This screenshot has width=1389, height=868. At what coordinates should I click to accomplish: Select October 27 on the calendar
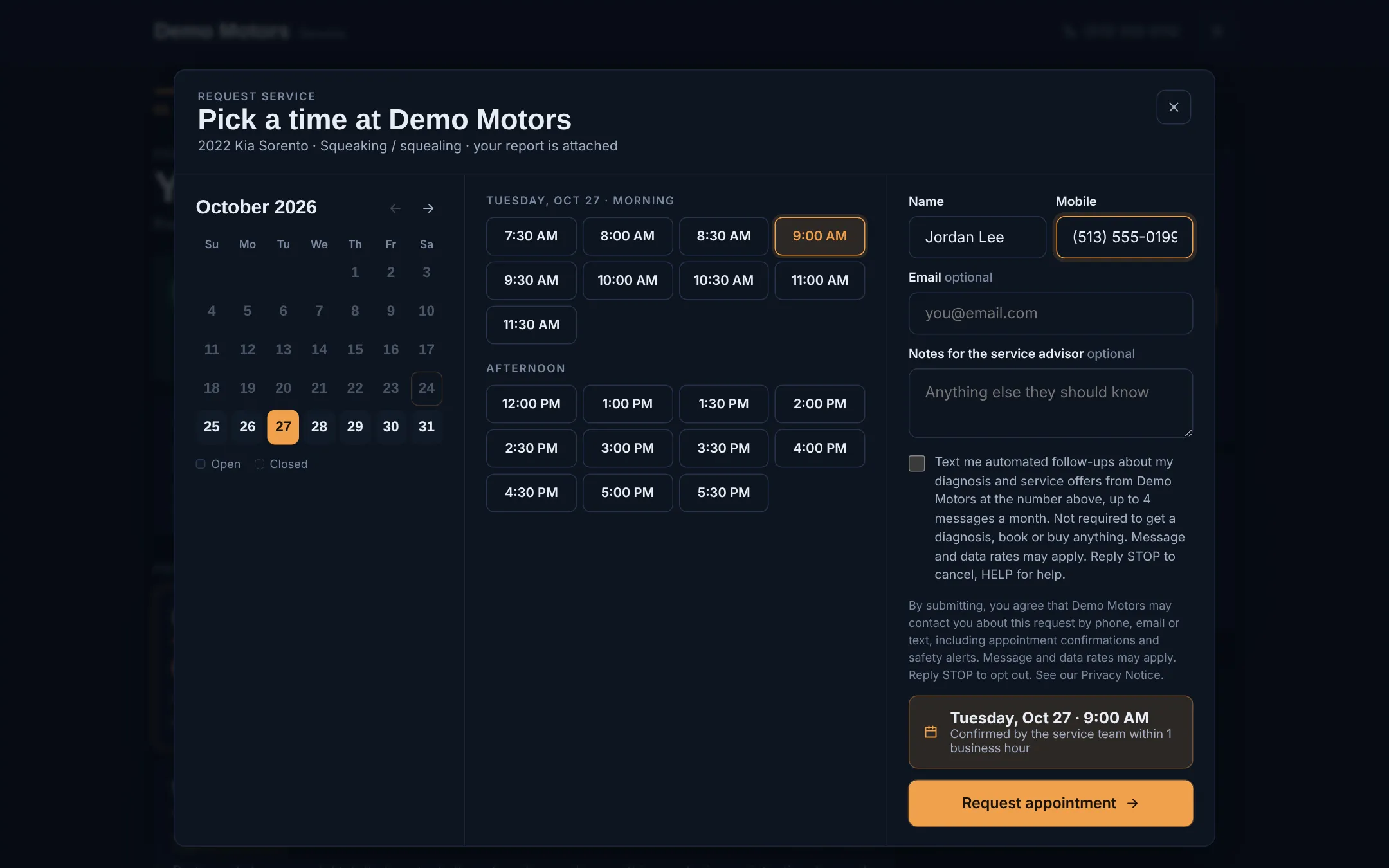pos(283,426)
